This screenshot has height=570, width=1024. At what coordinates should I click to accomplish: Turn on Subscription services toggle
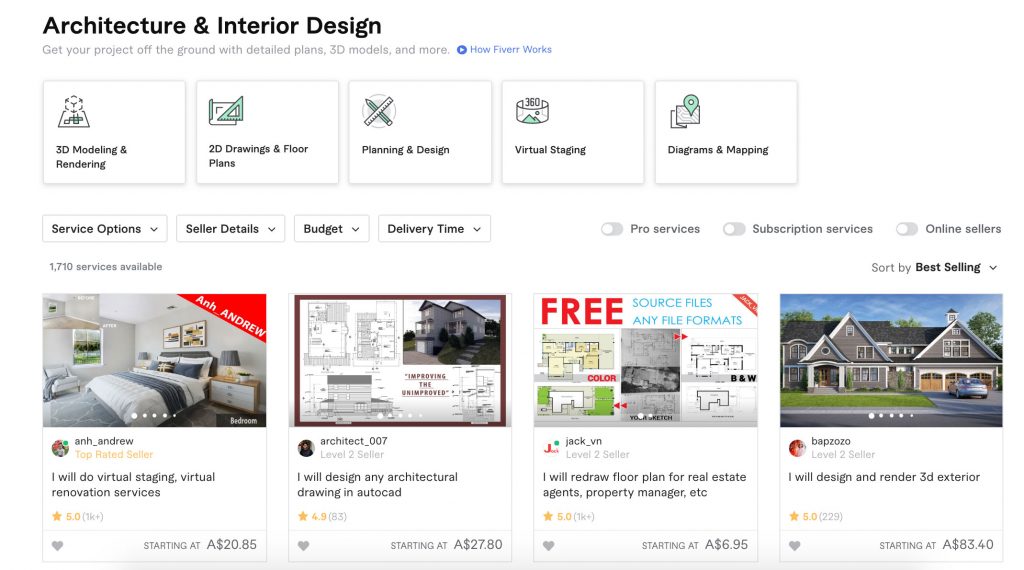[734, 229]
